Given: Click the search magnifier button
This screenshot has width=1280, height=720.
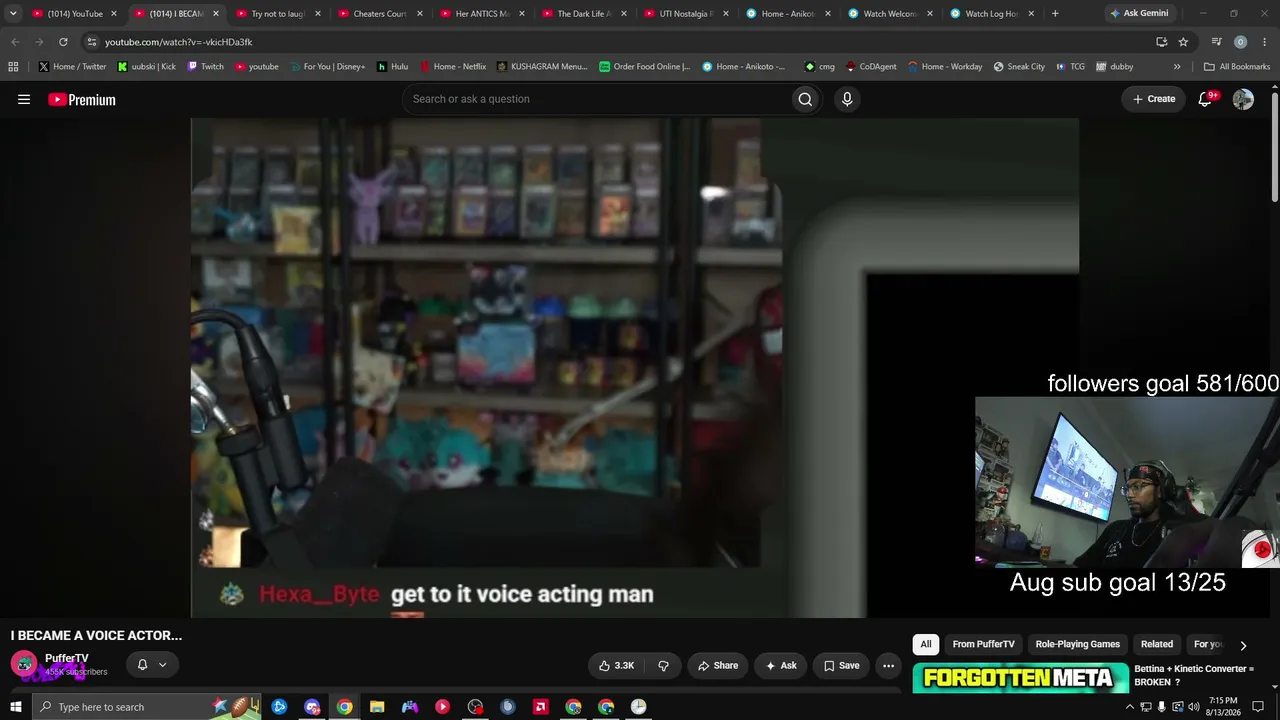Looking at the screenshot, I should point(805,99).
